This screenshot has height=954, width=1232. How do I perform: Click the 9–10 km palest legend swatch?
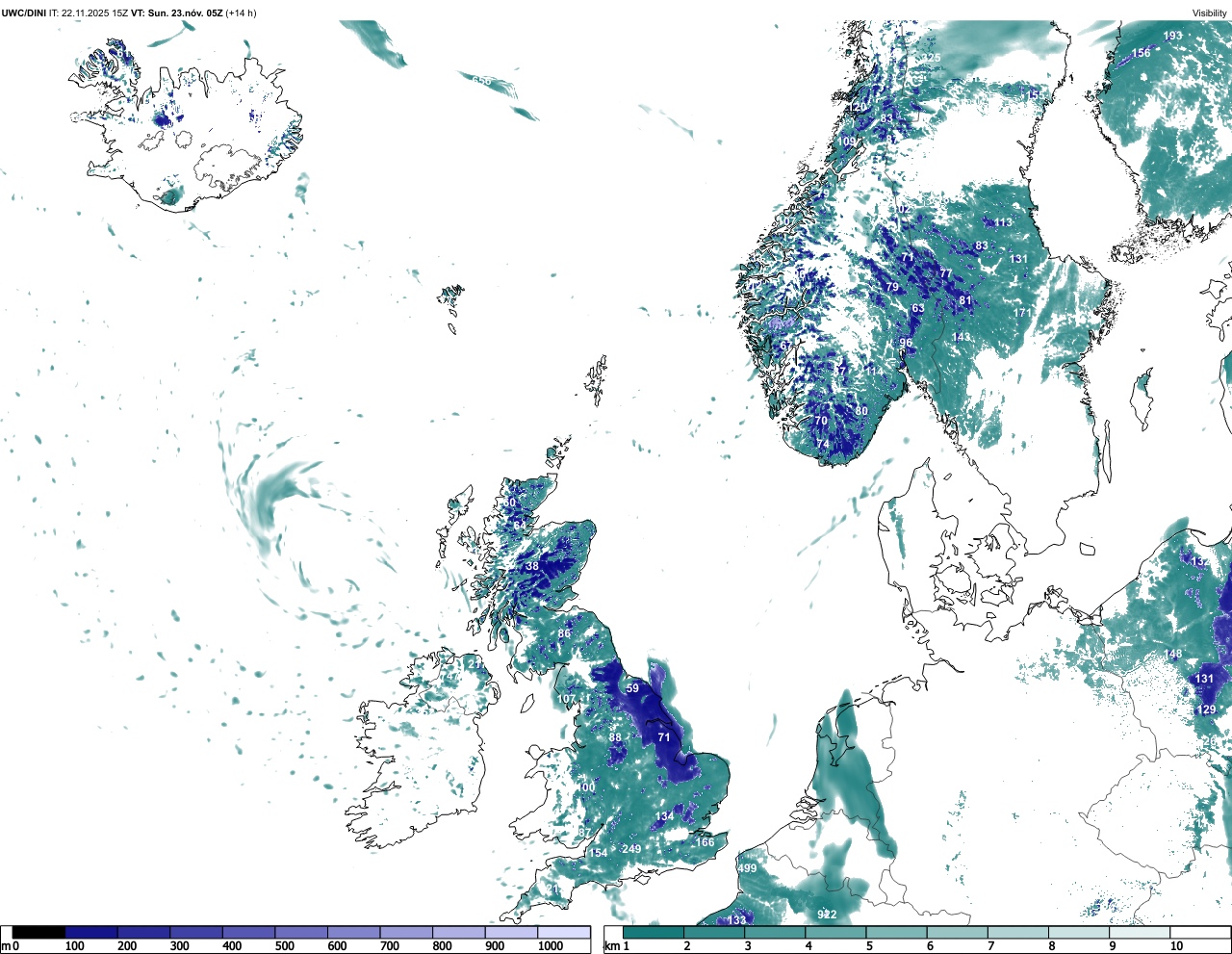pos(1141,933)
